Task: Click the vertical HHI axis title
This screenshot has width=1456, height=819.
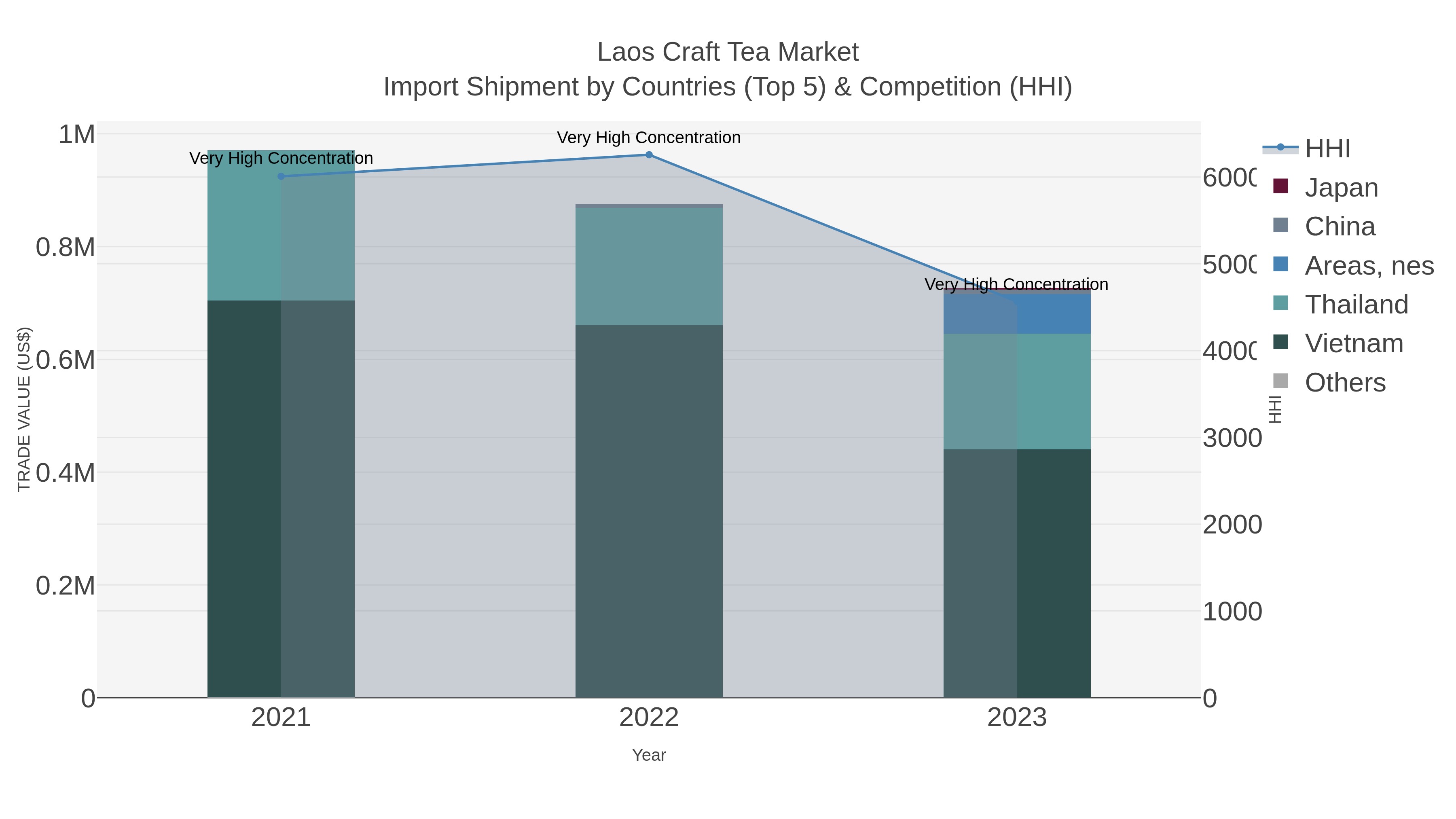Action: [1275, 409]
